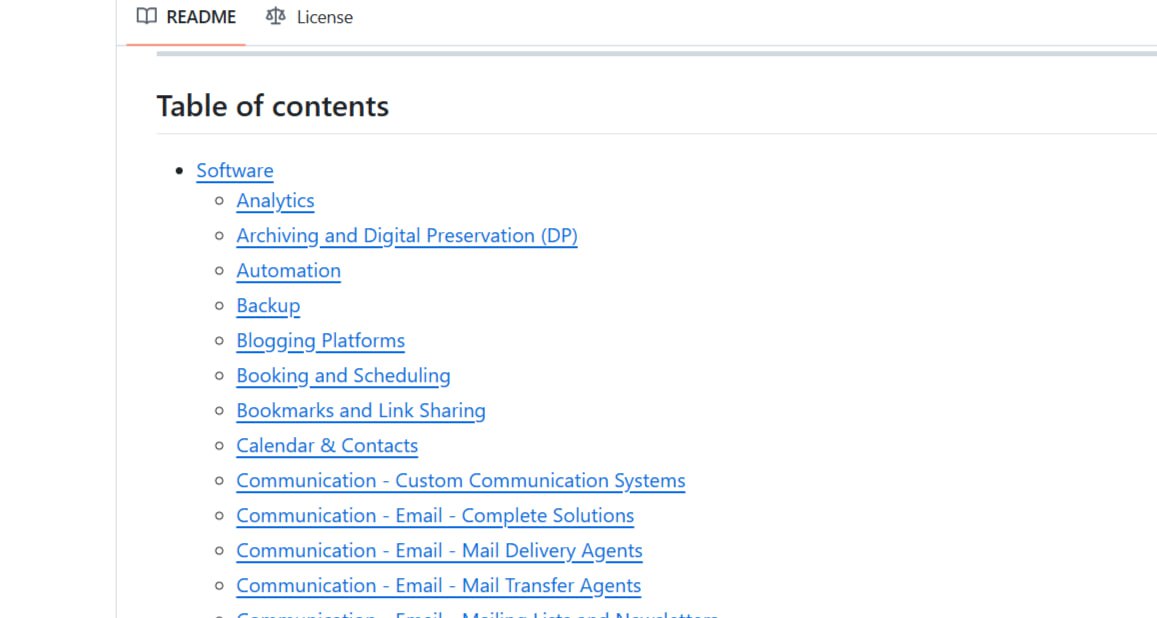Navigate to Blogging Platforms

tap(320, 341)
